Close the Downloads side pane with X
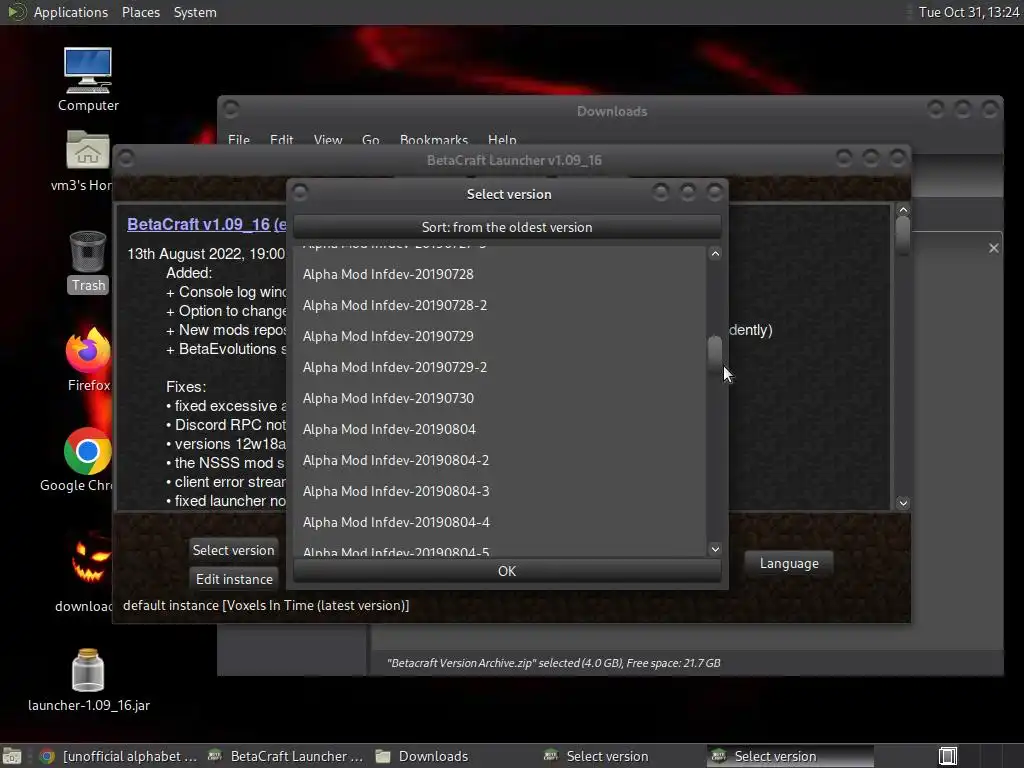1024x768 pixels. click(x=993, y=248)
